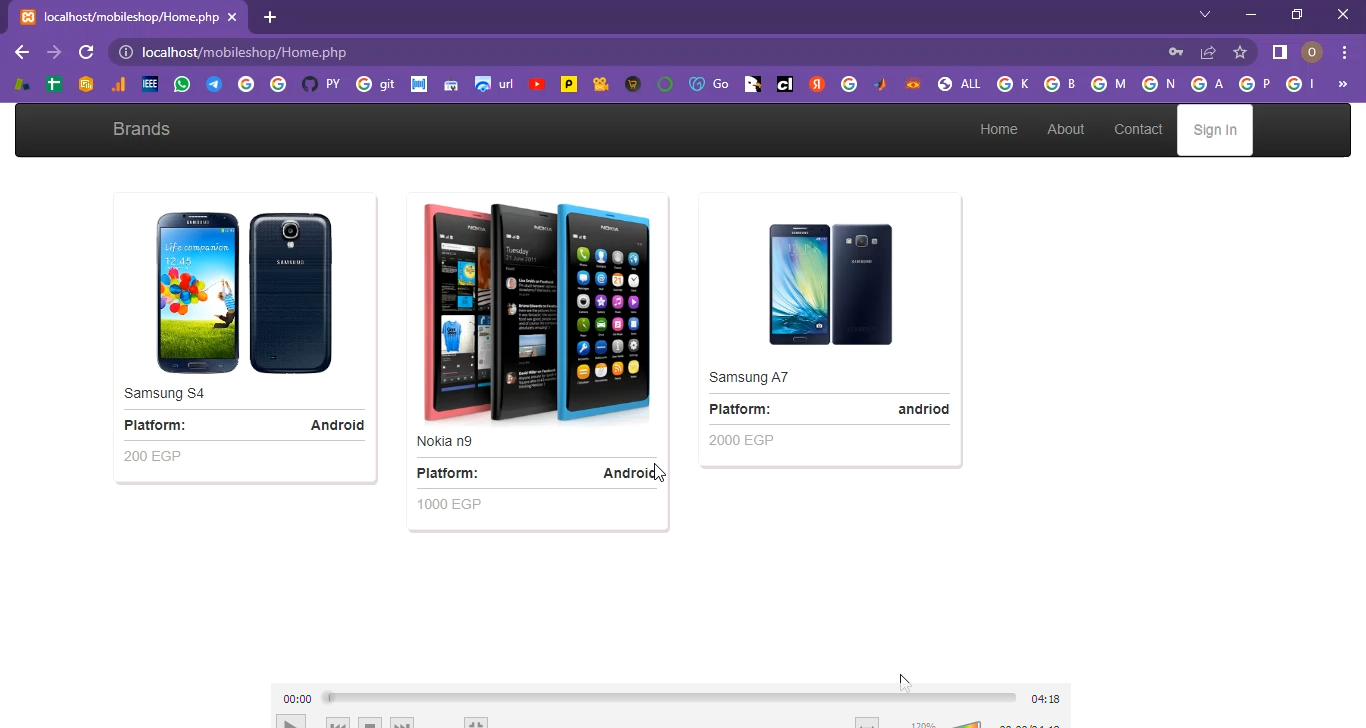This screenshot has width=1366, height=728.
Task: Open the green cross bookmark
Action: coord(54,85)
